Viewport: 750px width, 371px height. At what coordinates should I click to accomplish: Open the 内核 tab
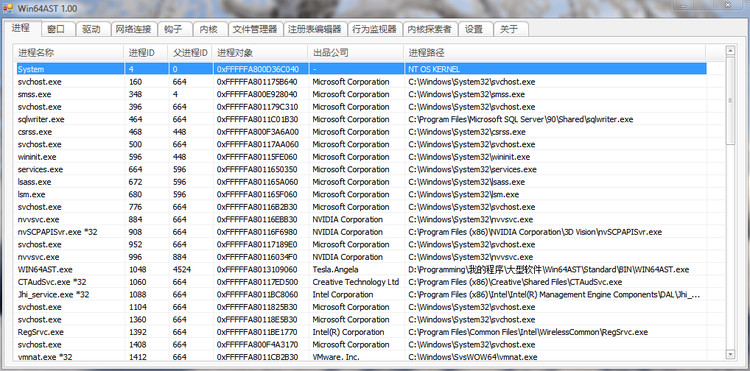(x=210, y=29)
